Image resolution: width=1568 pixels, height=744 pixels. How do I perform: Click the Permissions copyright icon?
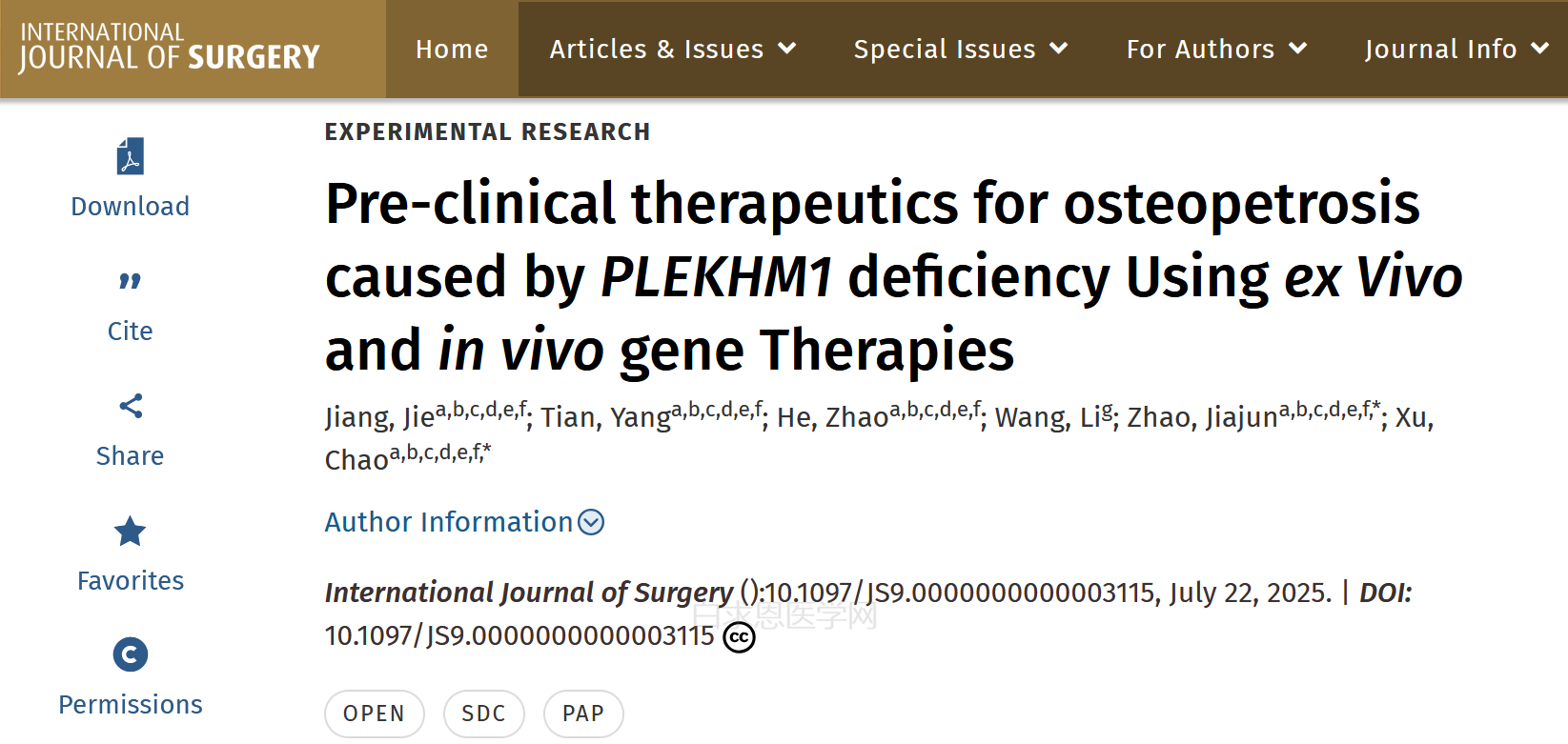pos(131,654)
